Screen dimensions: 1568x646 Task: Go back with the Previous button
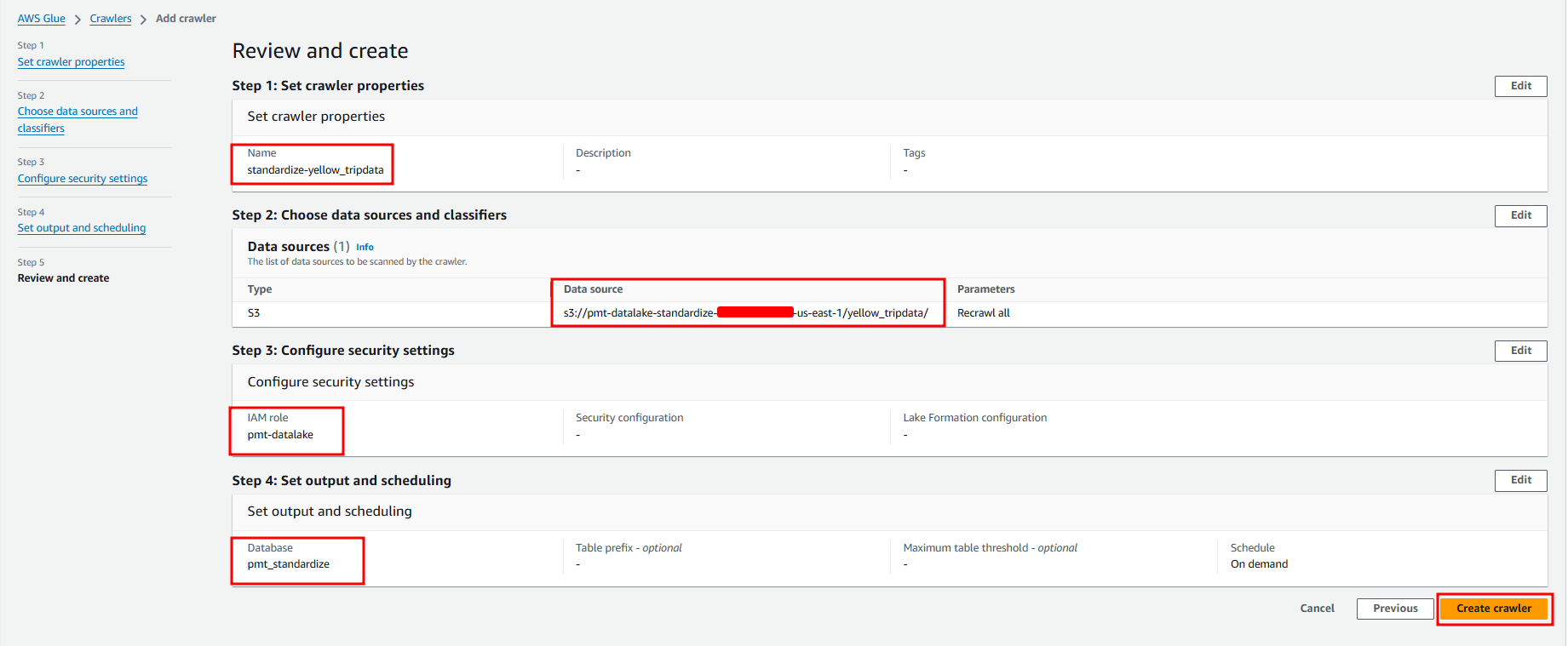click(1394, 609)
